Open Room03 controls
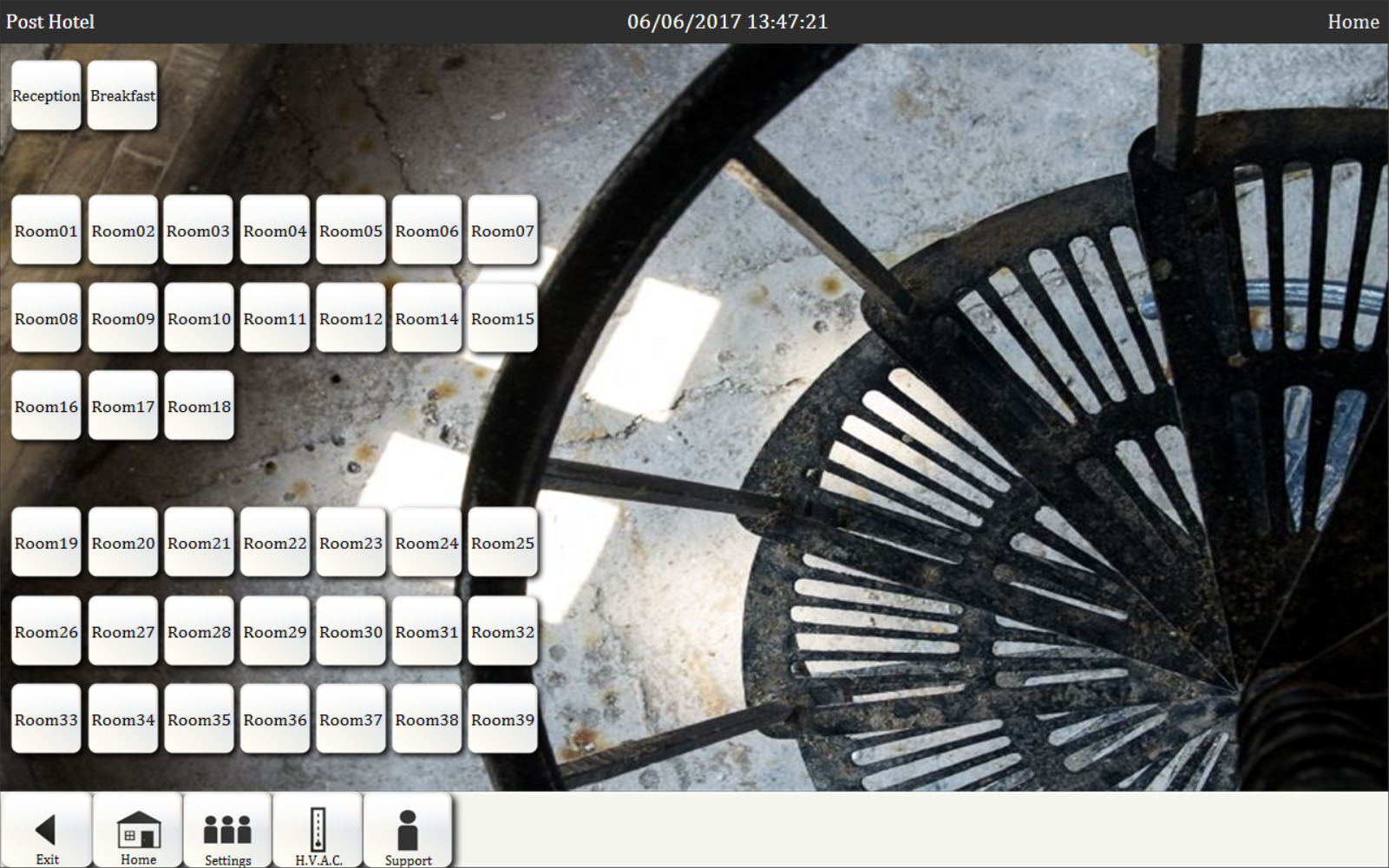The height and width of the screenshot is (868, 1389). [x=199, y=231]
